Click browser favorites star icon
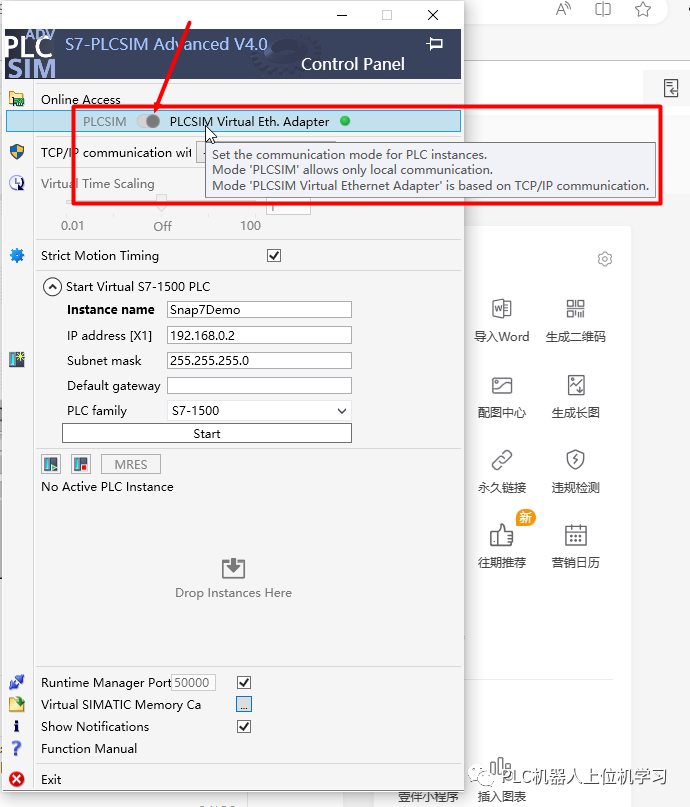Screen dimensions: 690x807 click(643, 9)
